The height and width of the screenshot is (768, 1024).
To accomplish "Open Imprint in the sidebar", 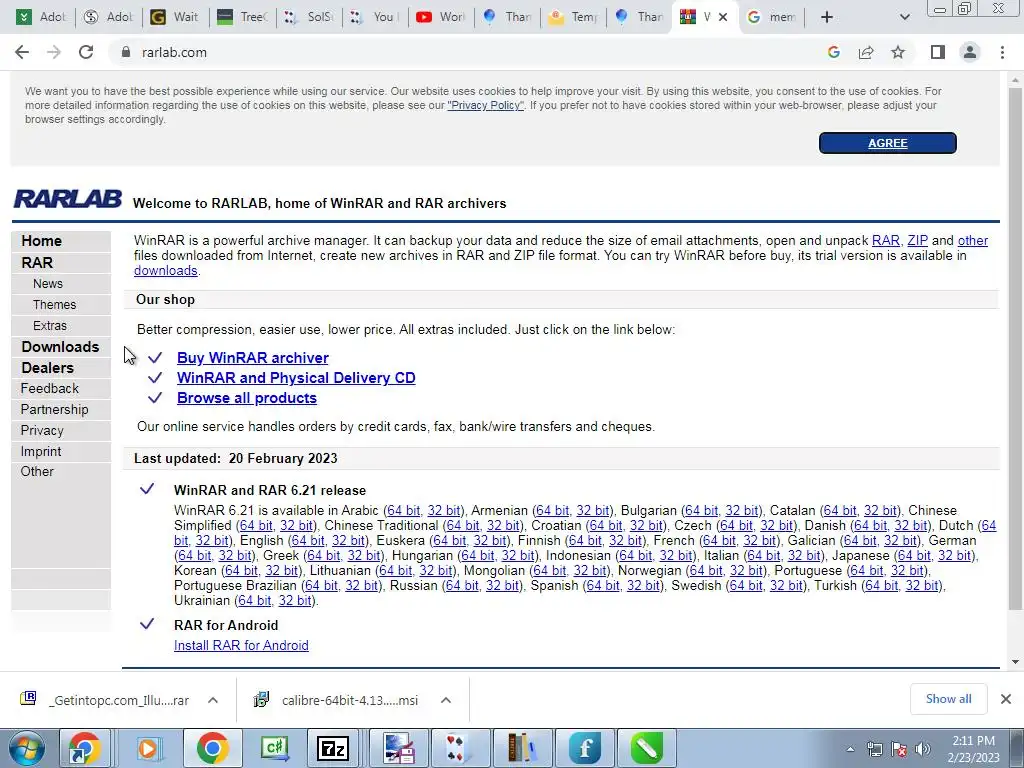I will 40,451.
